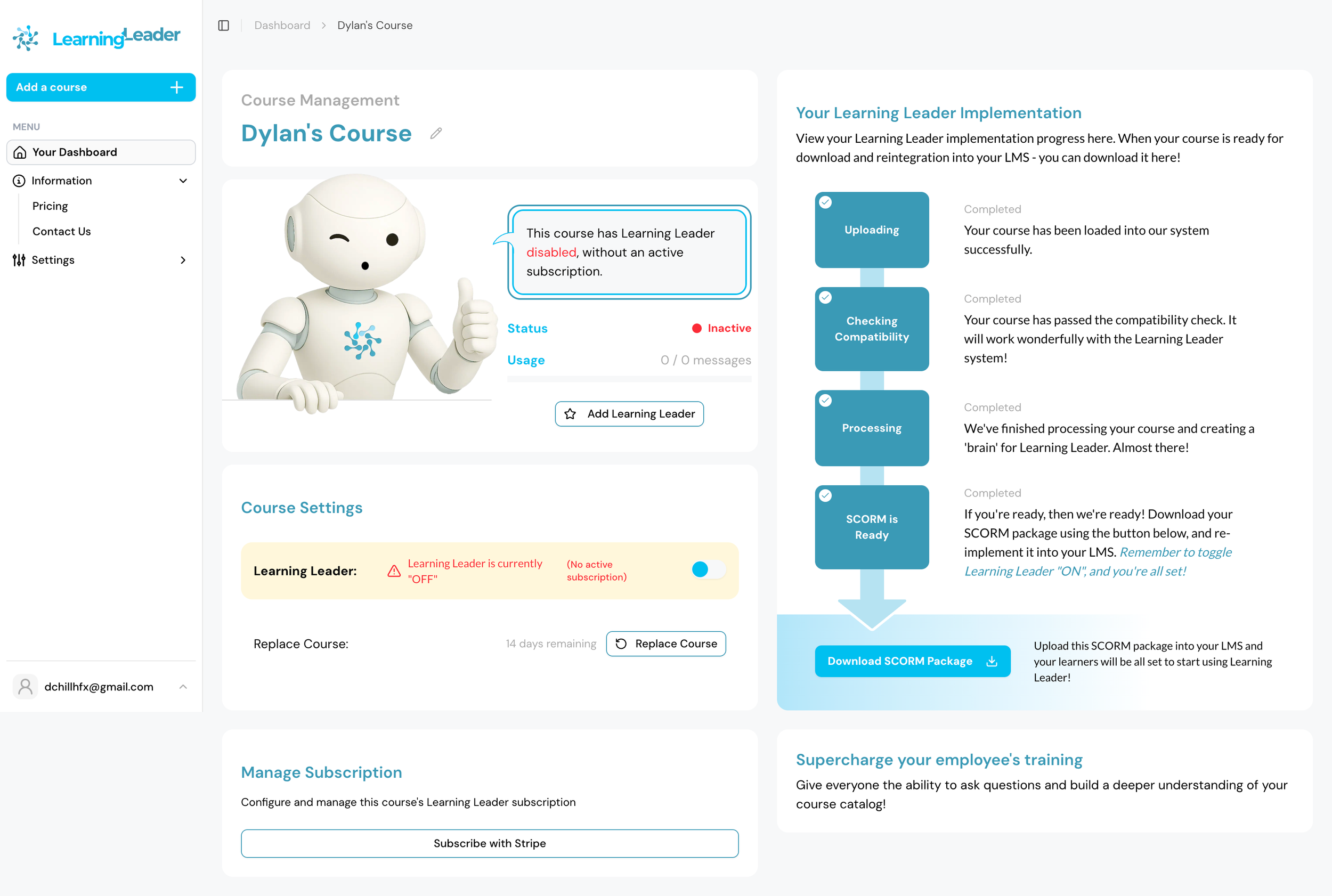Screen dimensions: 1332x896
Task: Click the plus icon on Add a course
Action: click(176, 87)
